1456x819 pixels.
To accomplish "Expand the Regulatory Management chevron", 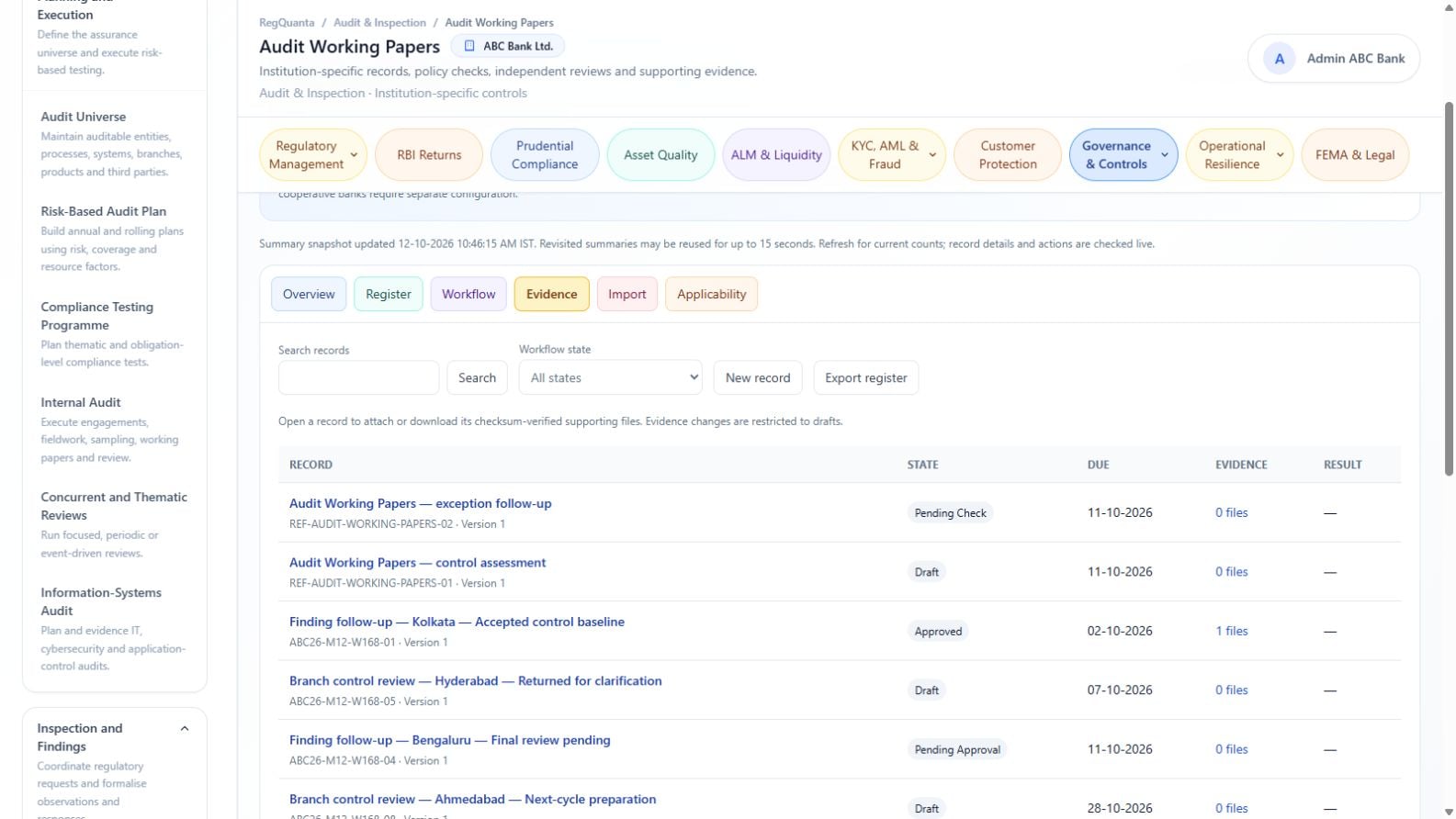I will coord(354,155).
